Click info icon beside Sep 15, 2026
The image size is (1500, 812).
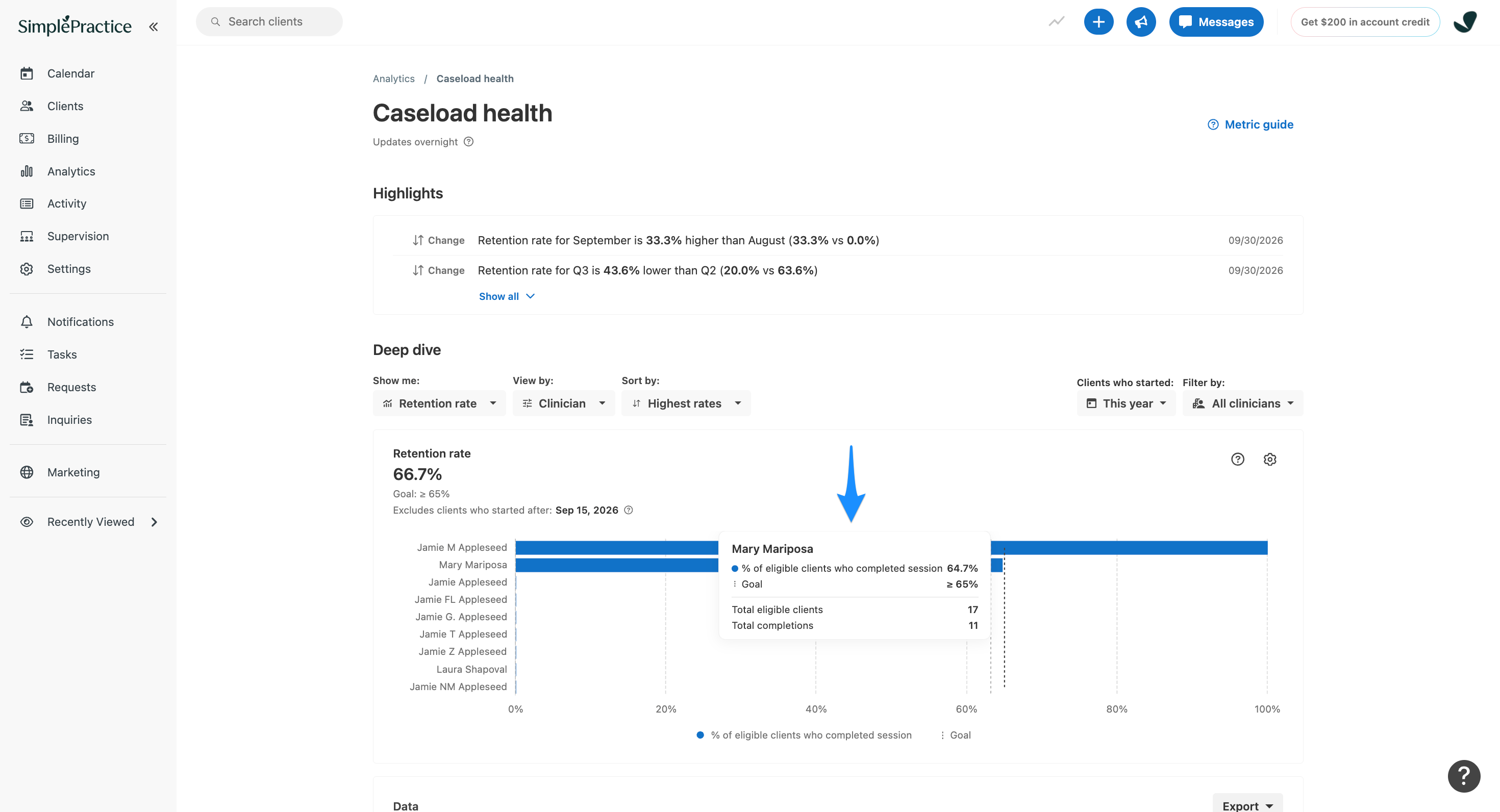628,510
